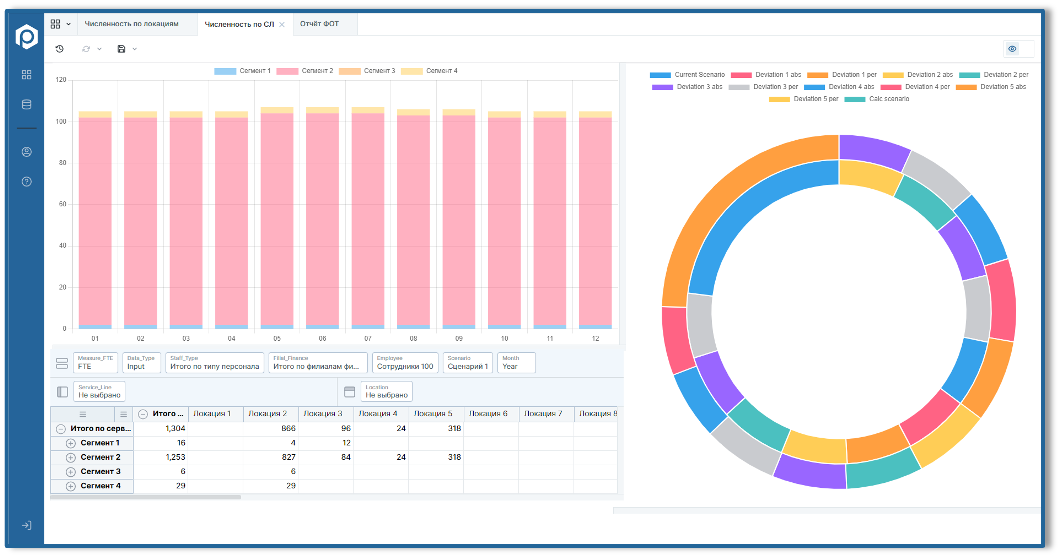Collapse the Итого по серв... row
The image size is (1060, 558).
pos(61,428)
